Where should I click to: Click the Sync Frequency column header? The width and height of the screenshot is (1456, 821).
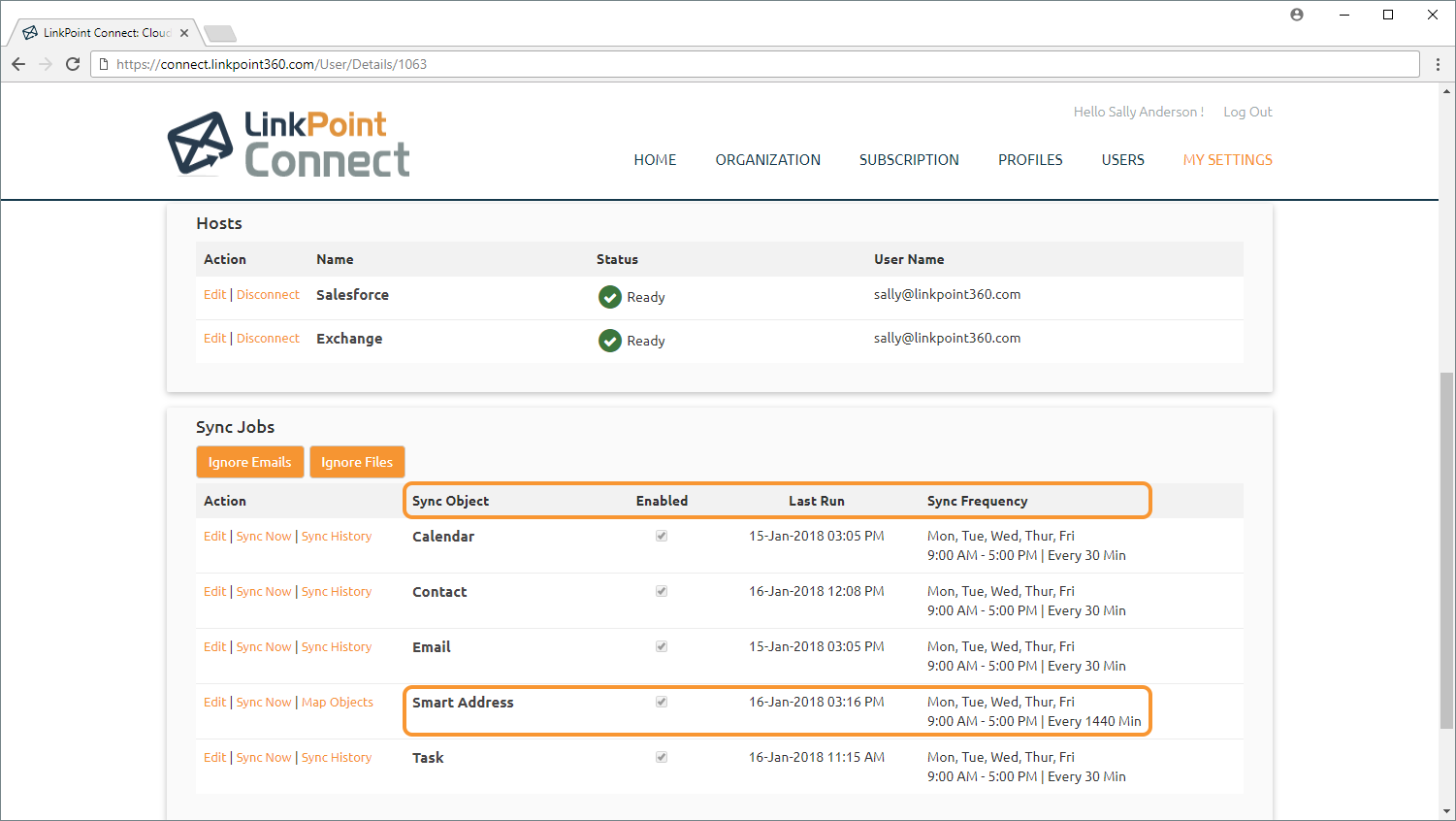pyautogui.click(x=977, y=501)
